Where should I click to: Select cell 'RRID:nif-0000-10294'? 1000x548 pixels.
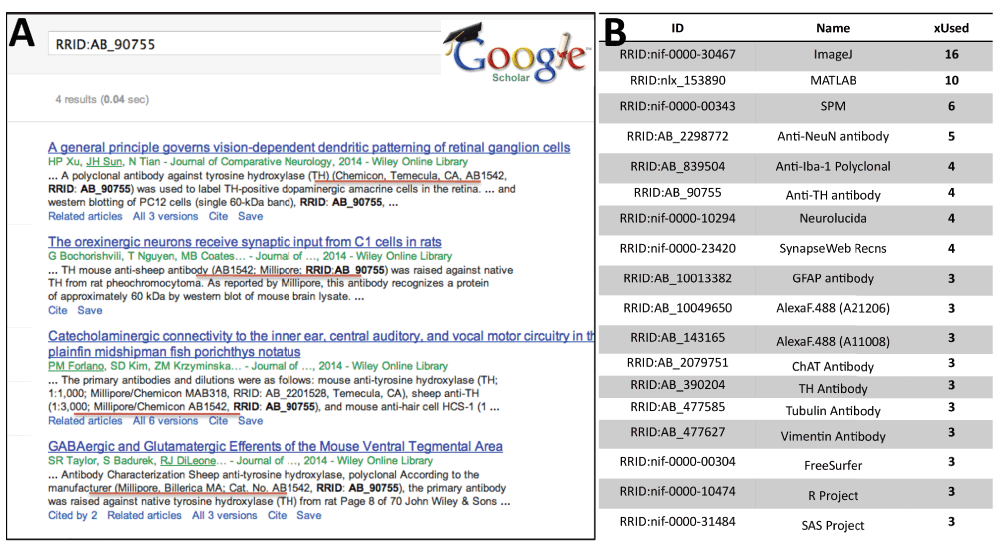[677, 218]
